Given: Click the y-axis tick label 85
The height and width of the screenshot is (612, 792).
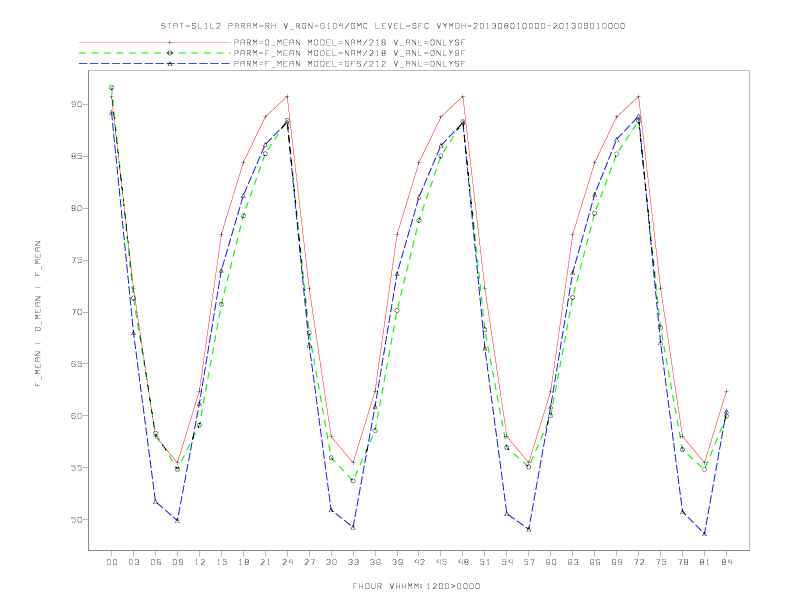Looking at the screenshot, I should pyautogui.click(x=77, y=157).
